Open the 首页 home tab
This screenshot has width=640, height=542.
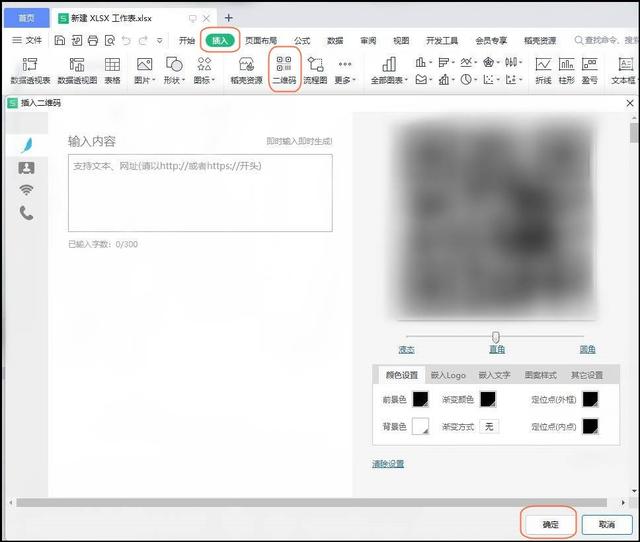[x=27, y=18]
